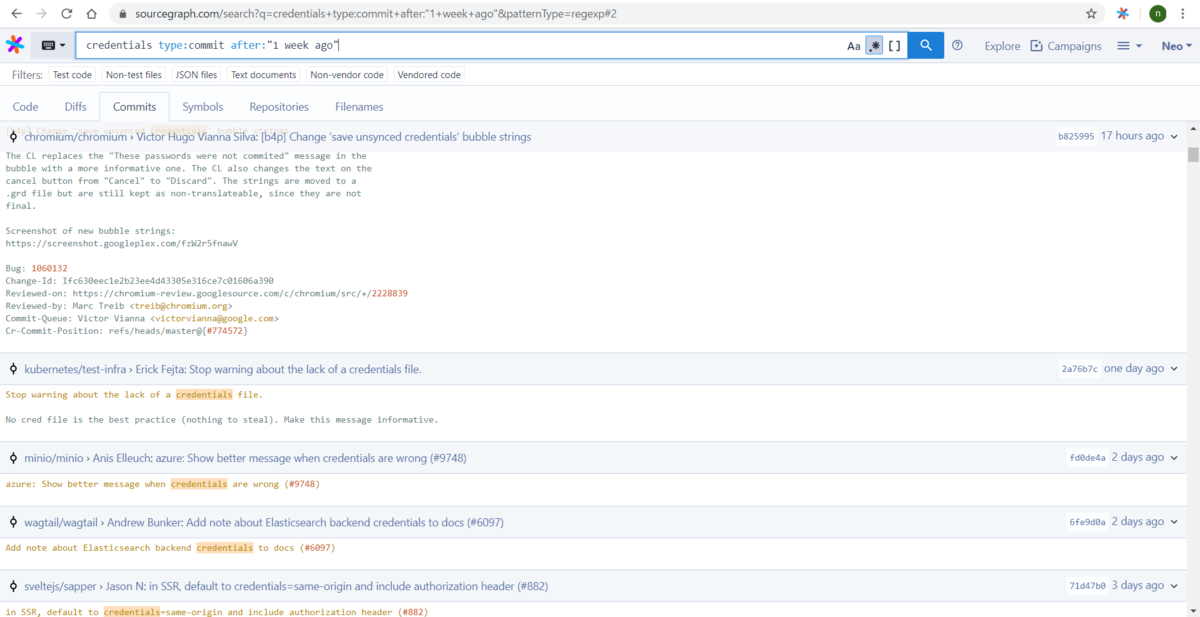Click commit icon beside sveltejs/sapper
This screenshot has width=1200, height=617.
pos(13,586)
